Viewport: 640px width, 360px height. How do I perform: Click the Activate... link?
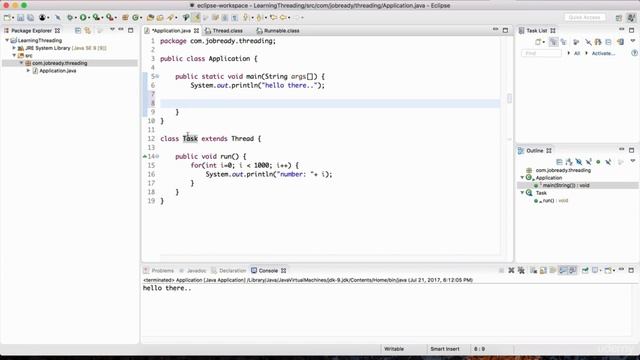(x=603, y=53)
